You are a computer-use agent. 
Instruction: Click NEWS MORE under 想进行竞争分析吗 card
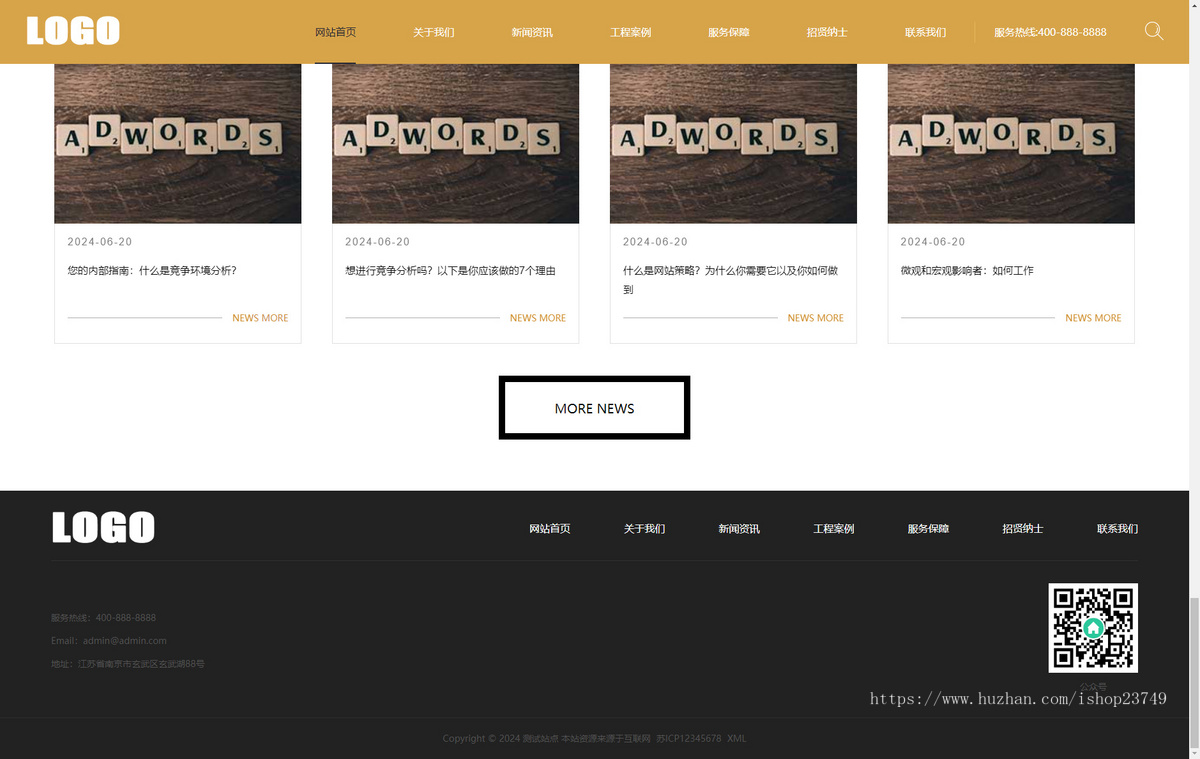coord(538,318)
